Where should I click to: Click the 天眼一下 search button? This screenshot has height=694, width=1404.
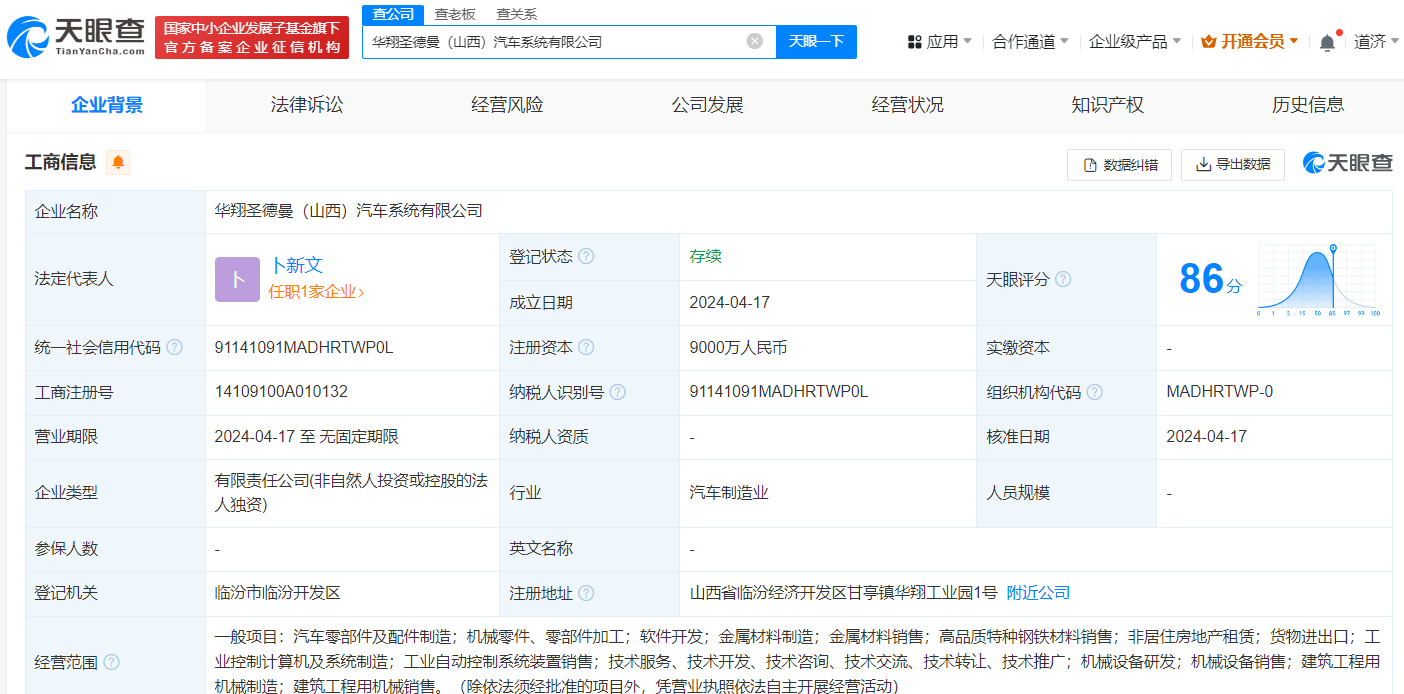[816, 41]
